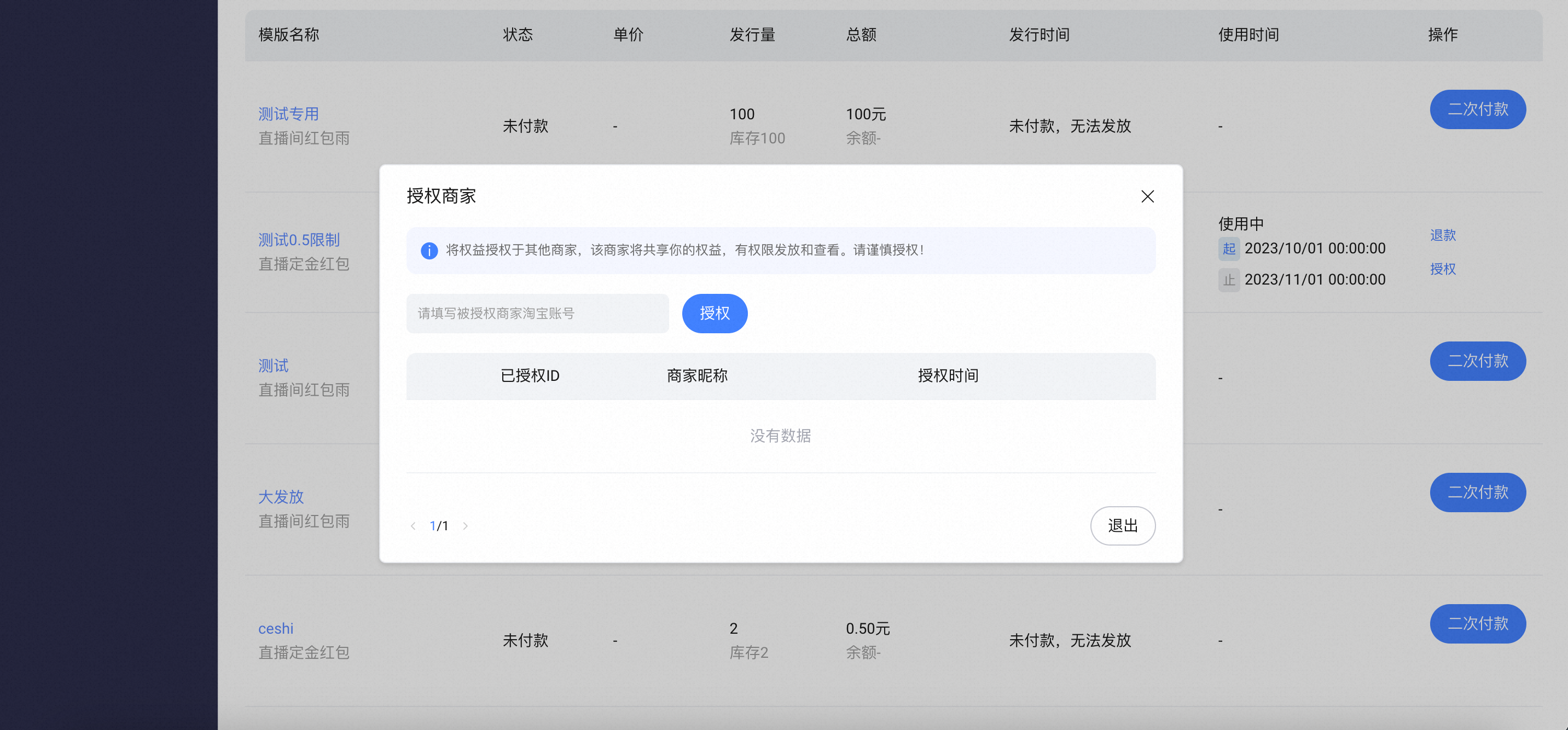The image size is (1568, 730).
Task: Click start time 2023/10/01 00:00:00
Action: click(1315, 248)
